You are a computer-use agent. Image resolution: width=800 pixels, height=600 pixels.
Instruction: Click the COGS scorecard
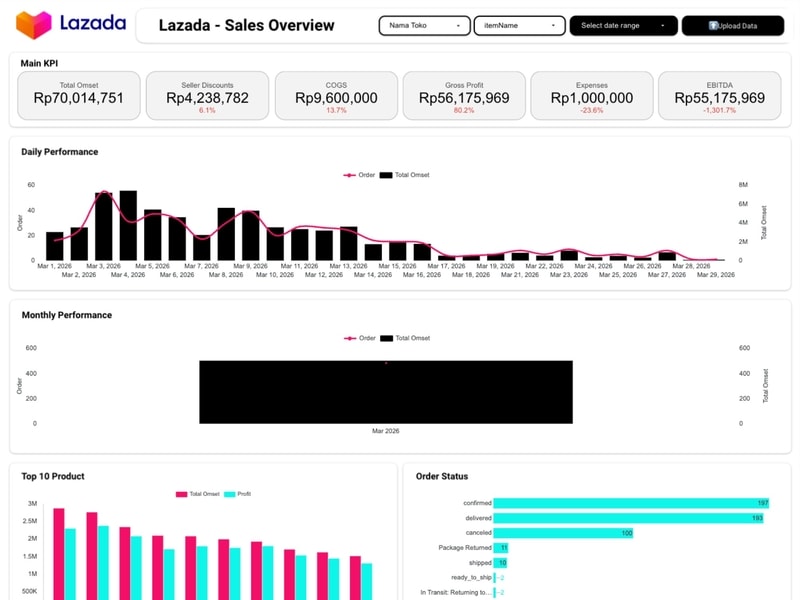coord(336,95)
